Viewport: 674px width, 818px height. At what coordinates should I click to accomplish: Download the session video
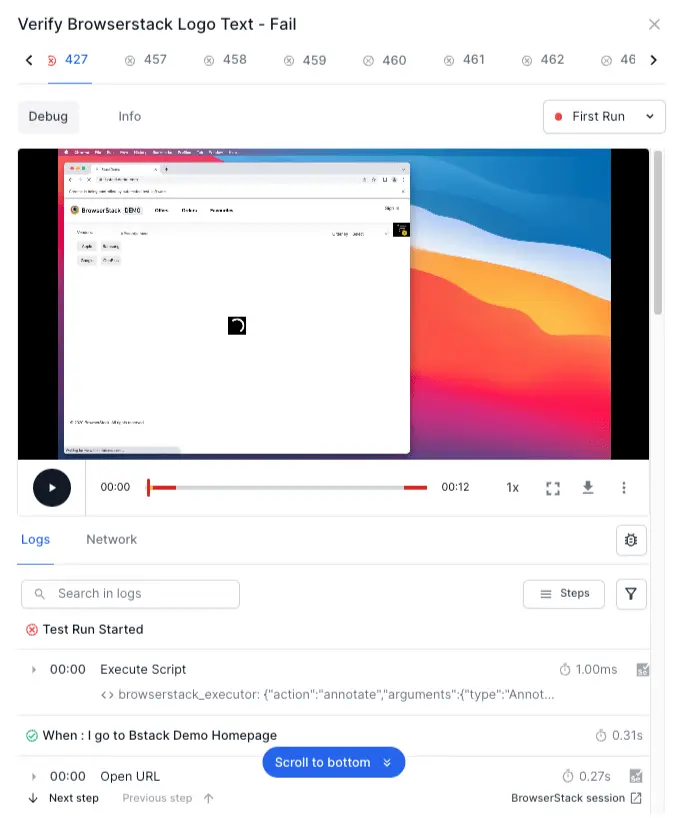(x=588, y=488)
